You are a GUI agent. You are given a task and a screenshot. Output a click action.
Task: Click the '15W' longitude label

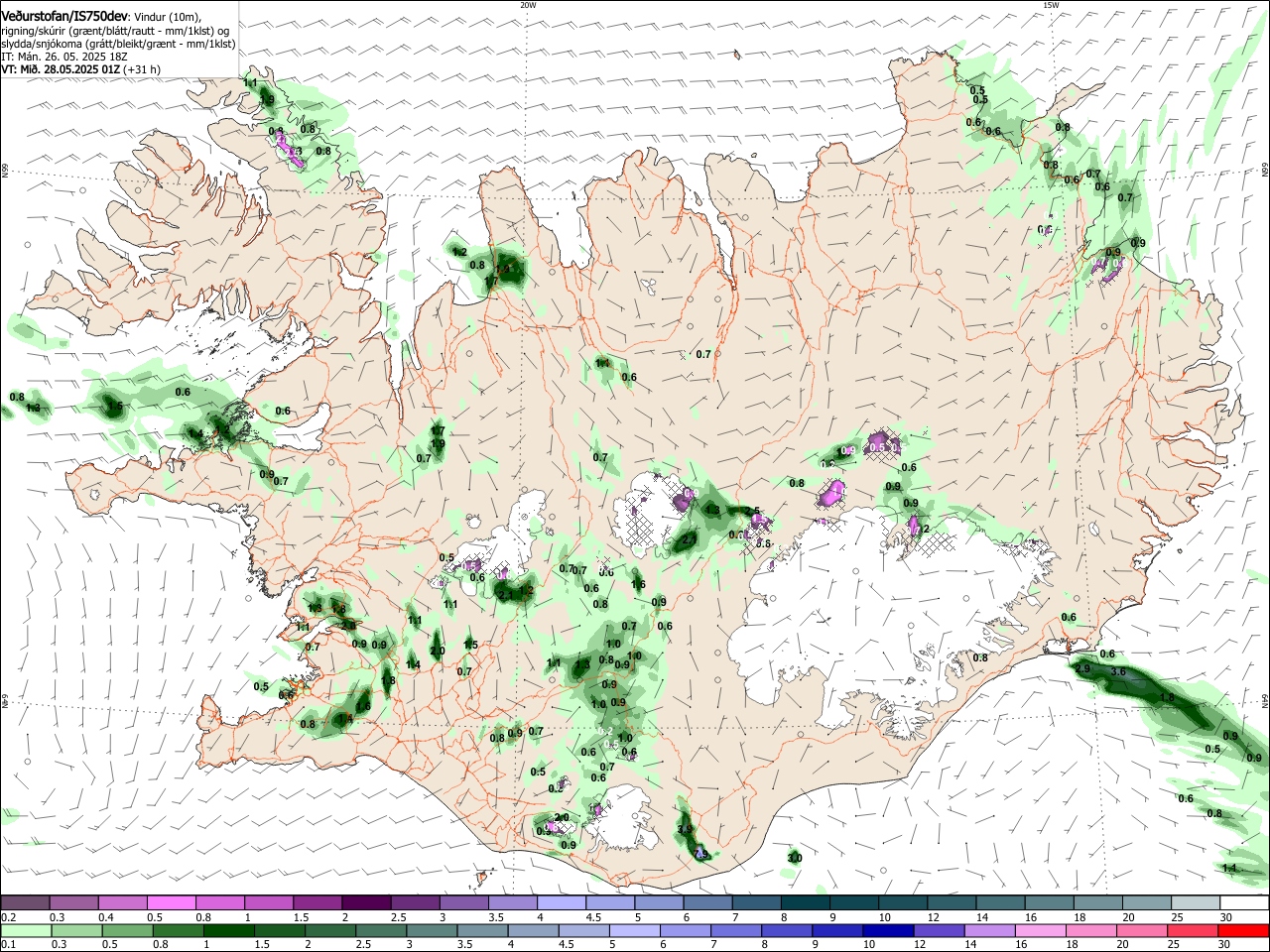point(1051,5)
